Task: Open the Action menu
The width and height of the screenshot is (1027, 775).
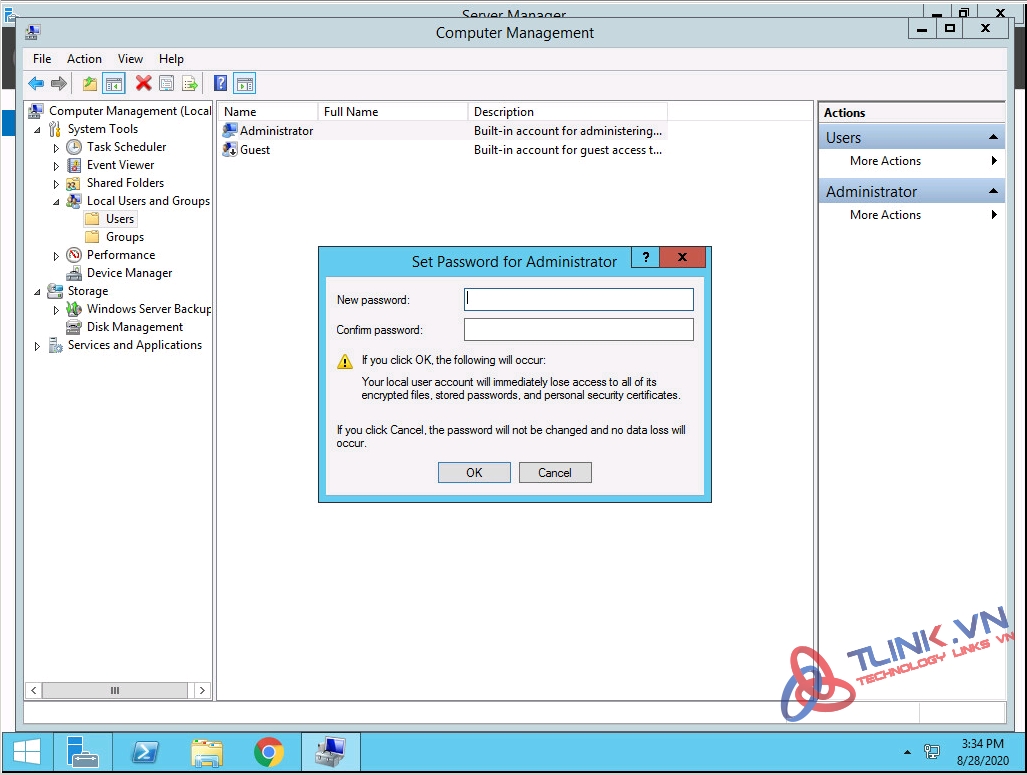Action: point(84,59)
